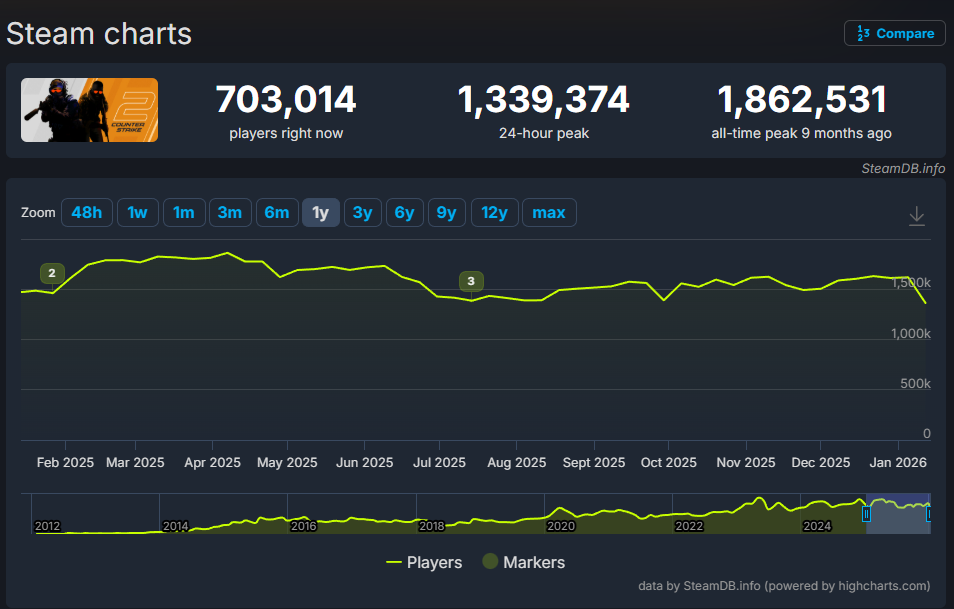Select the 6m zoom range
The width and height of the screenshot is (954, 609).
[277, 212]
